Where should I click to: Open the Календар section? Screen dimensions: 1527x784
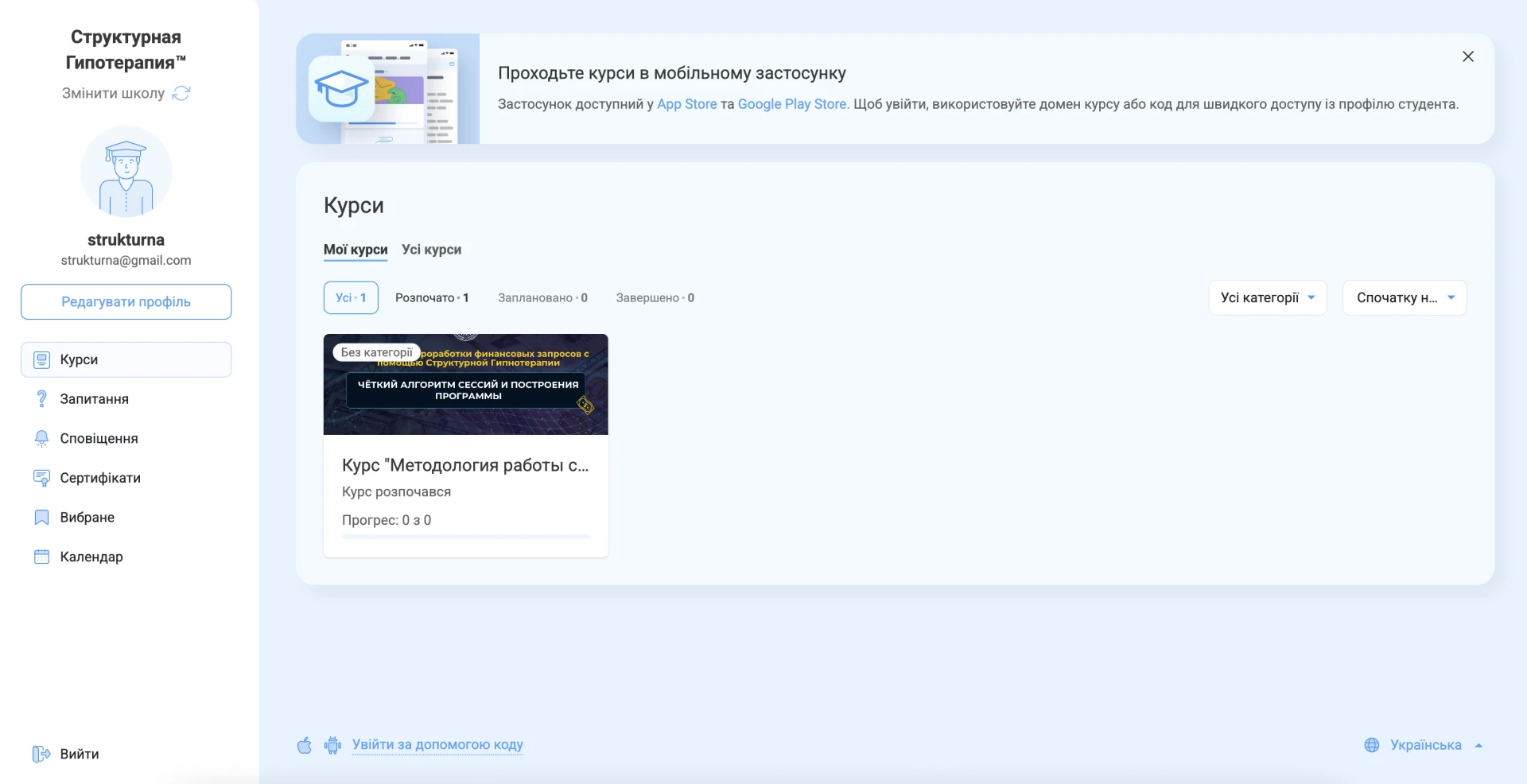(x=92, y=557)
